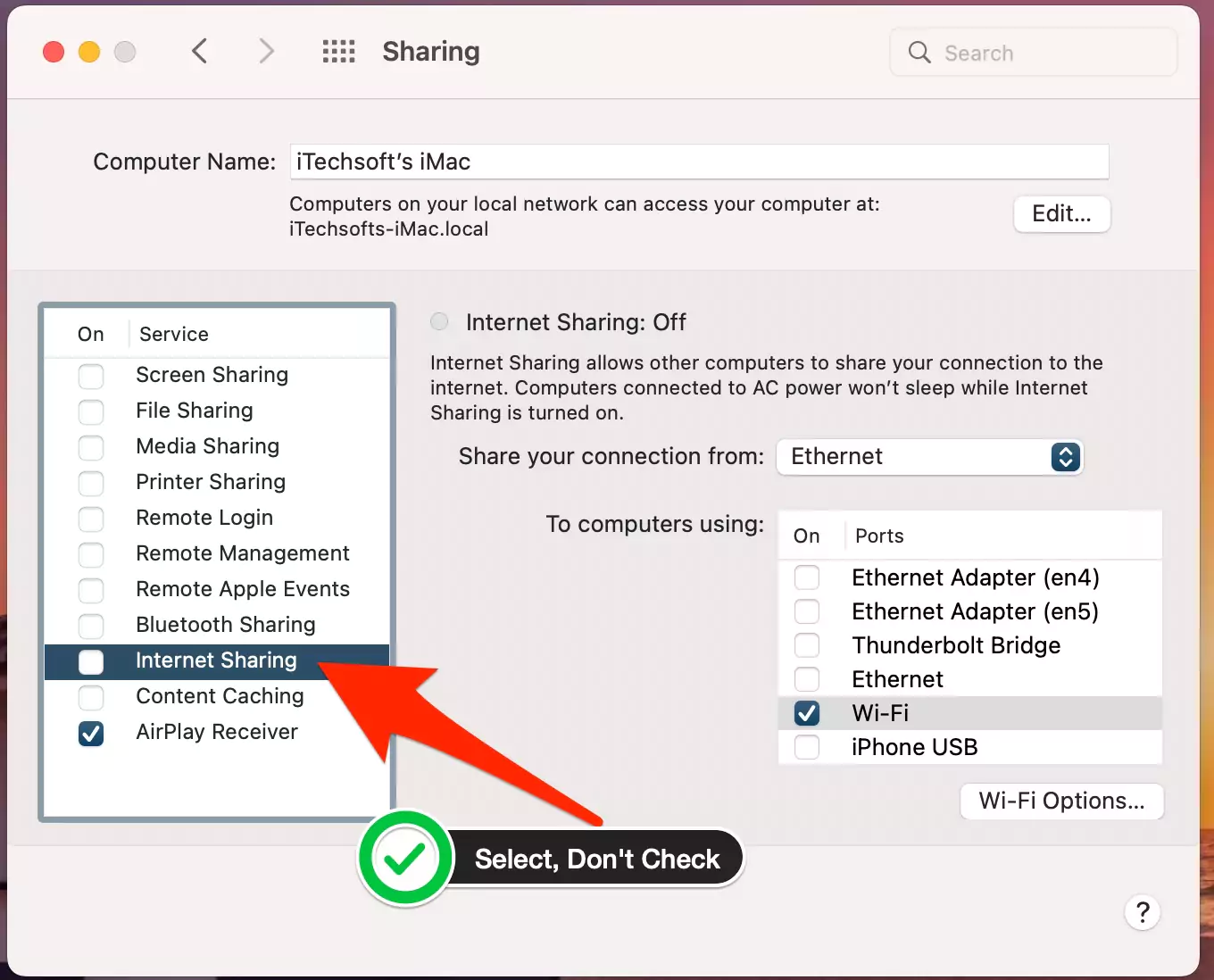Check the Internet Sharing service checkbox
The image size is (1214, 980).
point(91,661)
